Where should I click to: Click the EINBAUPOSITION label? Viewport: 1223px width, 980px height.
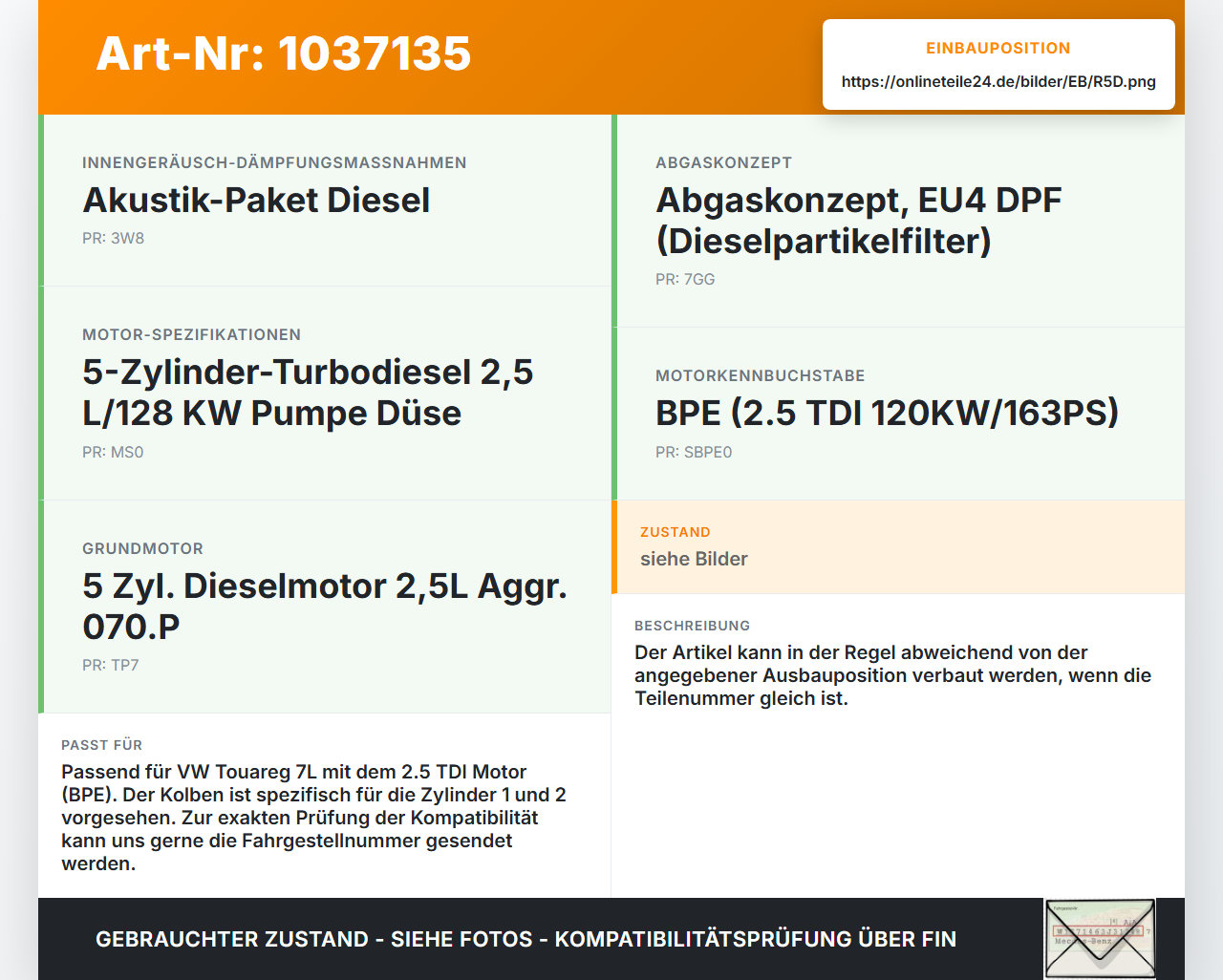tap(998, 48)
